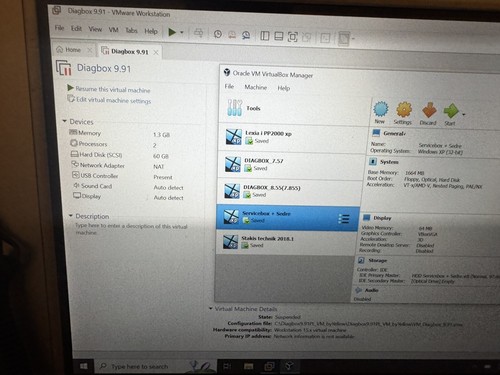The width and height of the screenshot is (500, 375).
Task: Open the power options dropdown arrow beside play button
Action: click(x=182, y=32)
